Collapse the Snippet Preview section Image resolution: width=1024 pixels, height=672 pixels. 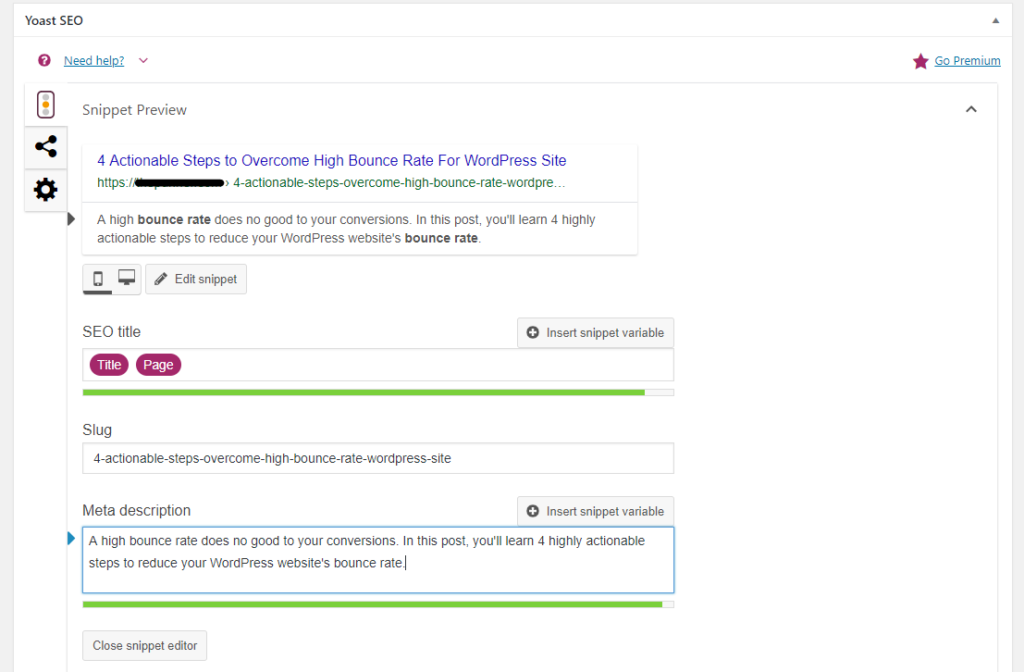970,108
